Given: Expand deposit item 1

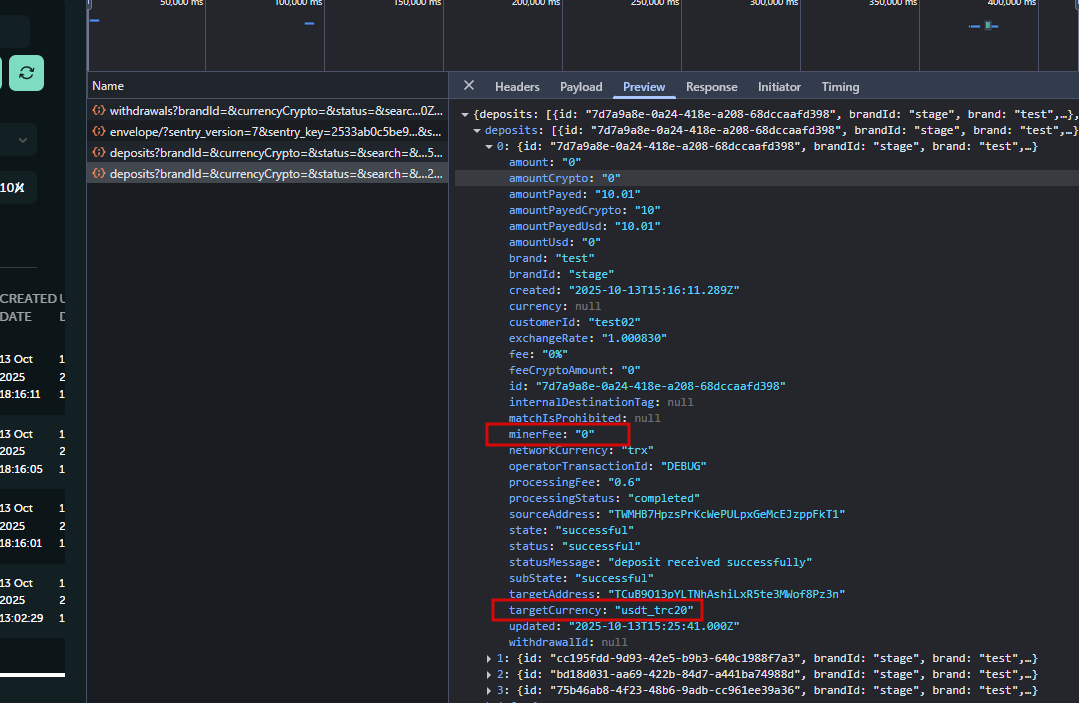Looking at the screenshot, I should (x=489, y=659).
